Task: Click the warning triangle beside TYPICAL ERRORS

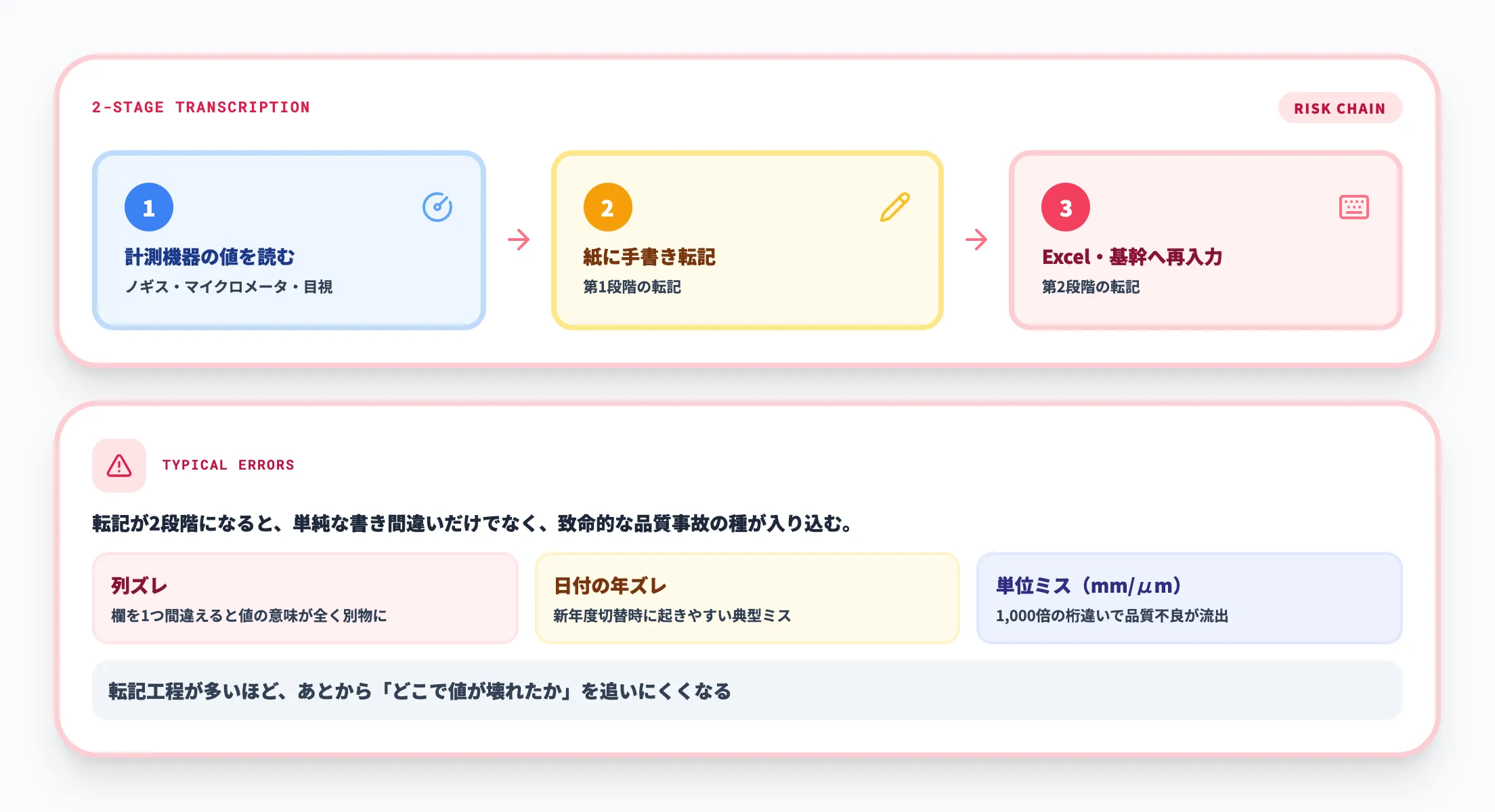Action: 118,465
